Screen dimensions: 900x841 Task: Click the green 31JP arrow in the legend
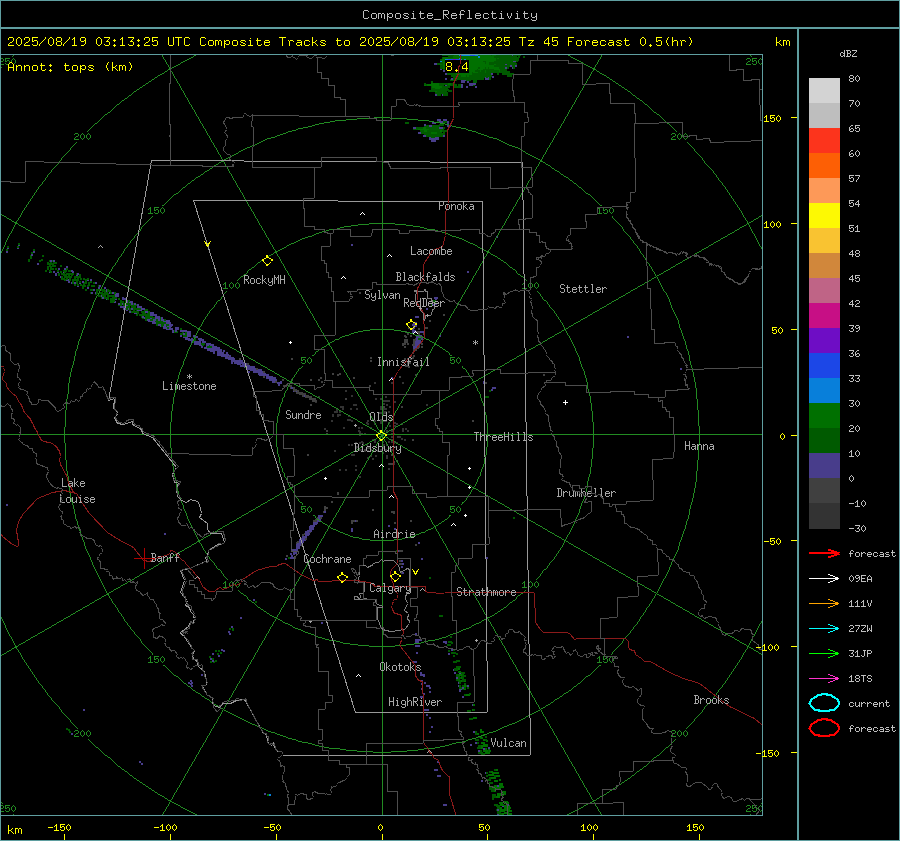(824, 653)
